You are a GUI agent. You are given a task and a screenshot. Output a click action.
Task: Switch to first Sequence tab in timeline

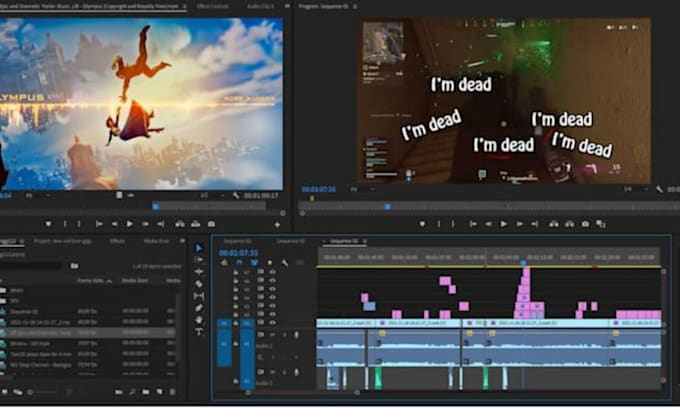point(237,241)
